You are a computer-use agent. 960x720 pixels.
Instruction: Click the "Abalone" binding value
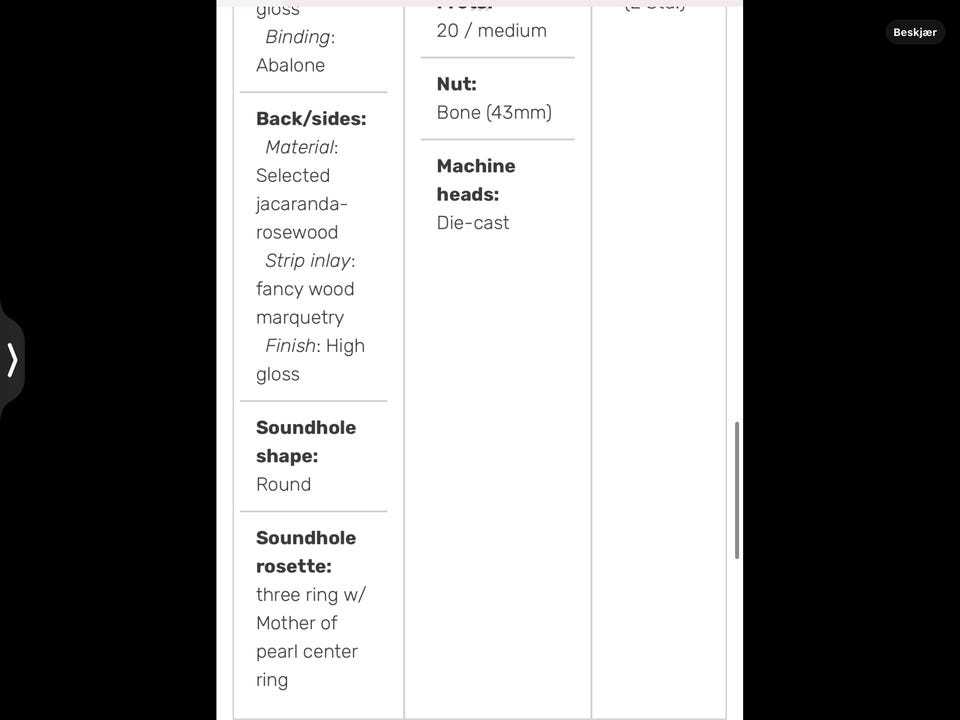pos(290,65)
